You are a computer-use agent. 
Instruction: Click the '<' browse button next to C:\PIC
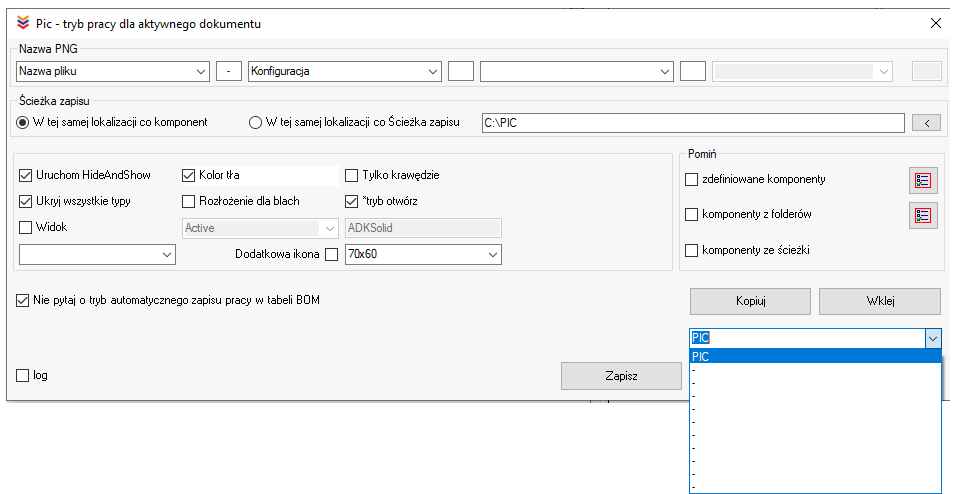point(926,123)
